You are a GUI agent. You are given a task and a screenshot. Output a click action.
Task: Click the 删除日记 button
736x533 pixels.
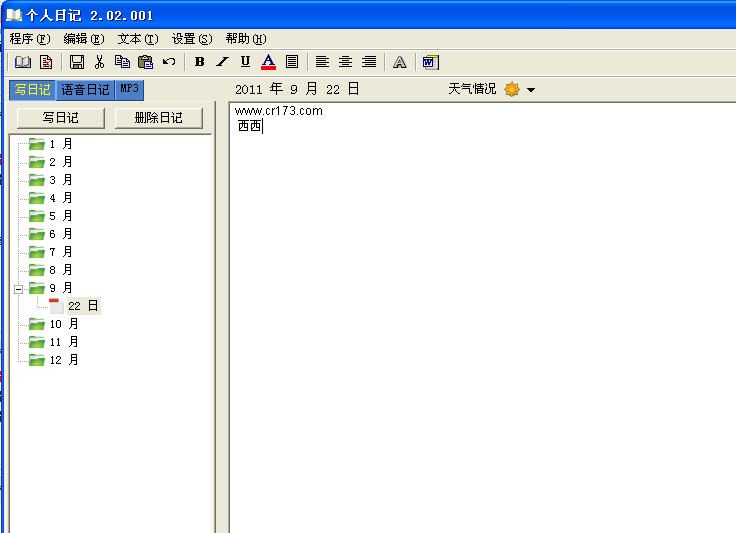pyautogui.click(x=159, y=118)
